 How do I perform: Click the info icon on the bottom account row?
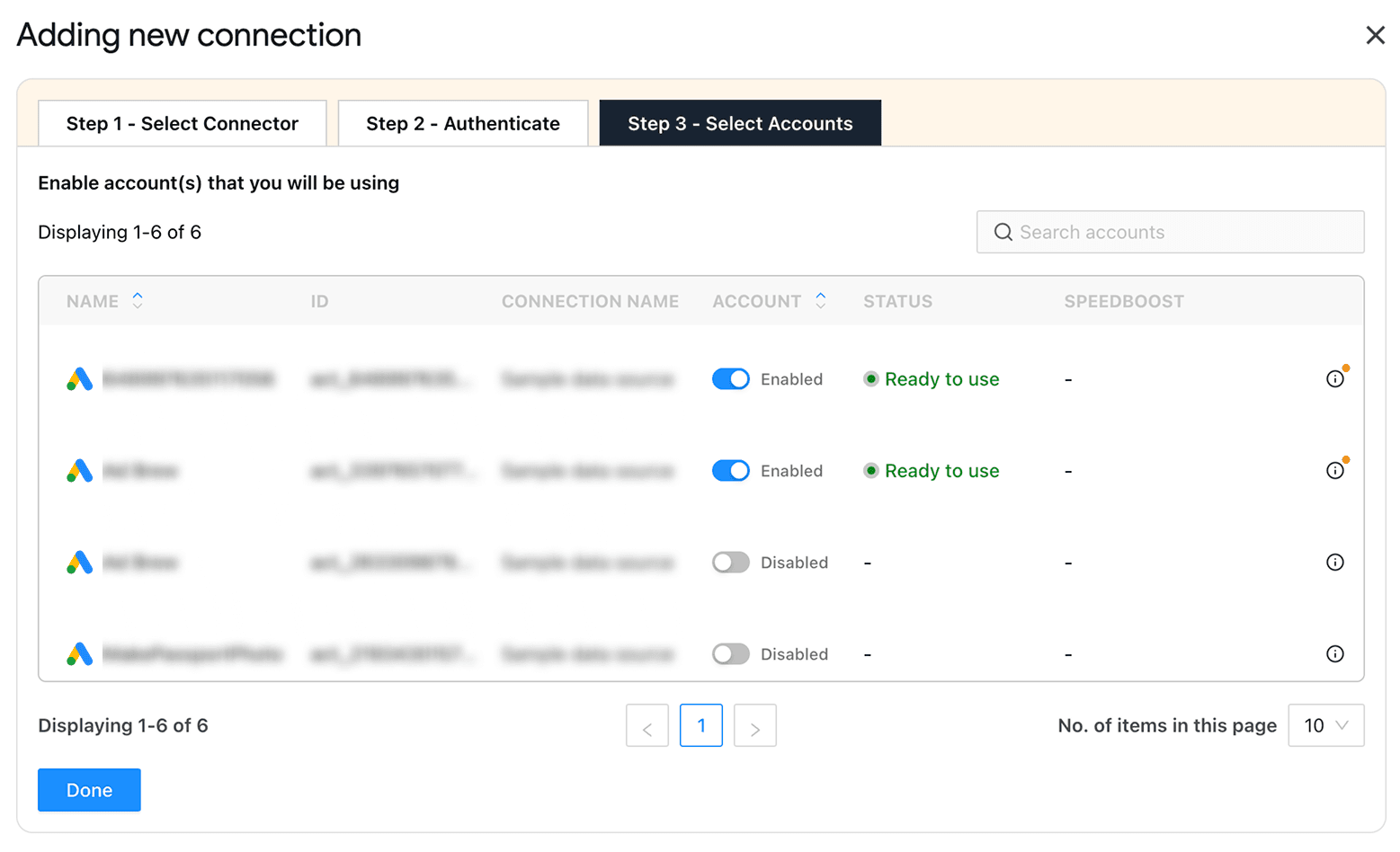[1335, 653]
